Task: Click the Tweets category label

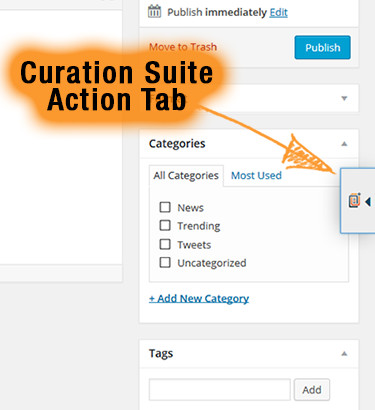Action: pyautogui.click(x=194, y=245)
